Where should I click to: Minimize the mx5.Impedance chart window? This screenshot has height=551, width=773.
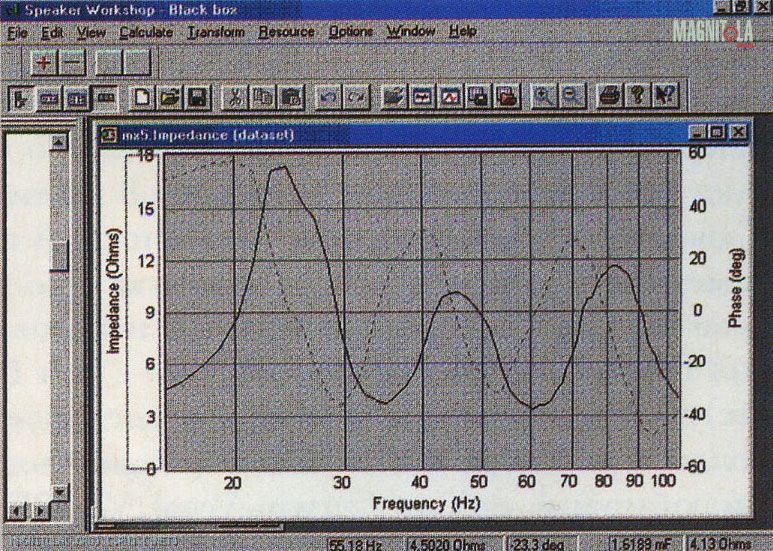(x=697, y=132)
